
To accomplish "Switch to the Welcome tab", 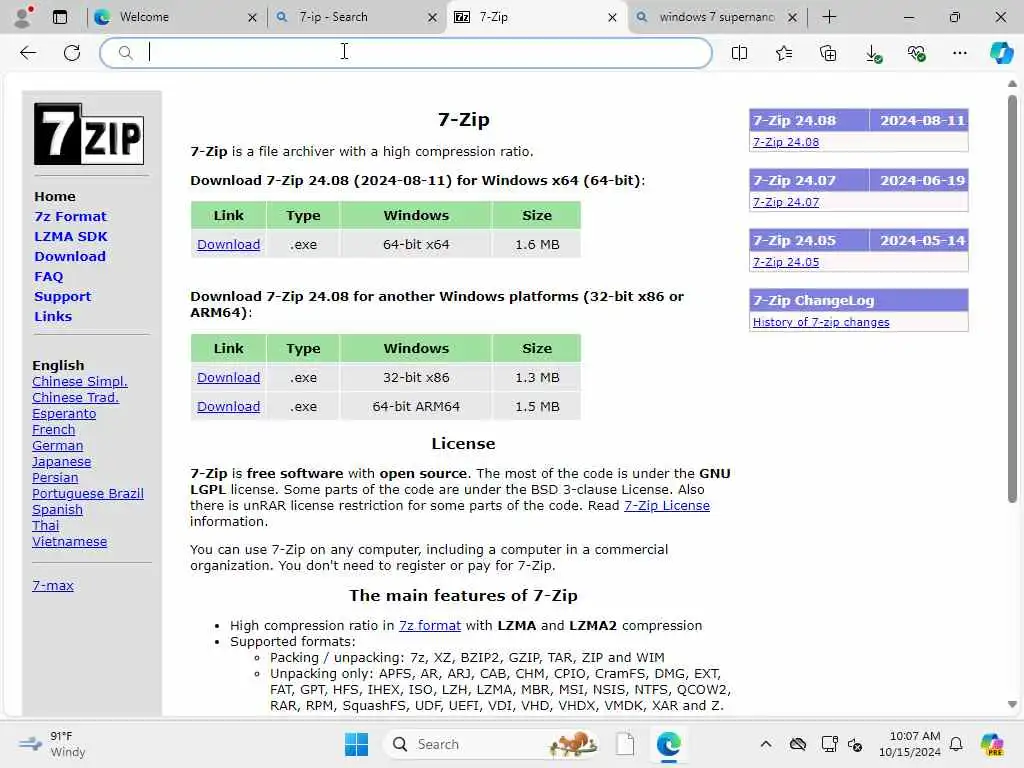I will [x=176, y=17].
